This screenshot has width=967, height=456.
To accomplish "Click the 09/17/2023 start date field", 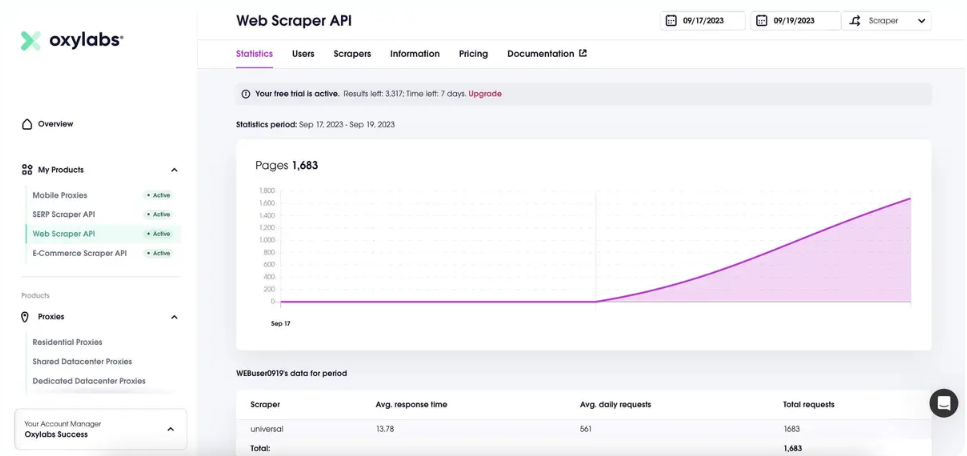I will [703, 20].
